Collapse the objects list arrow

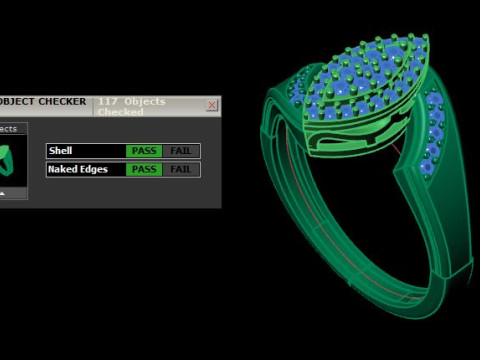click(x=2, y=193)
